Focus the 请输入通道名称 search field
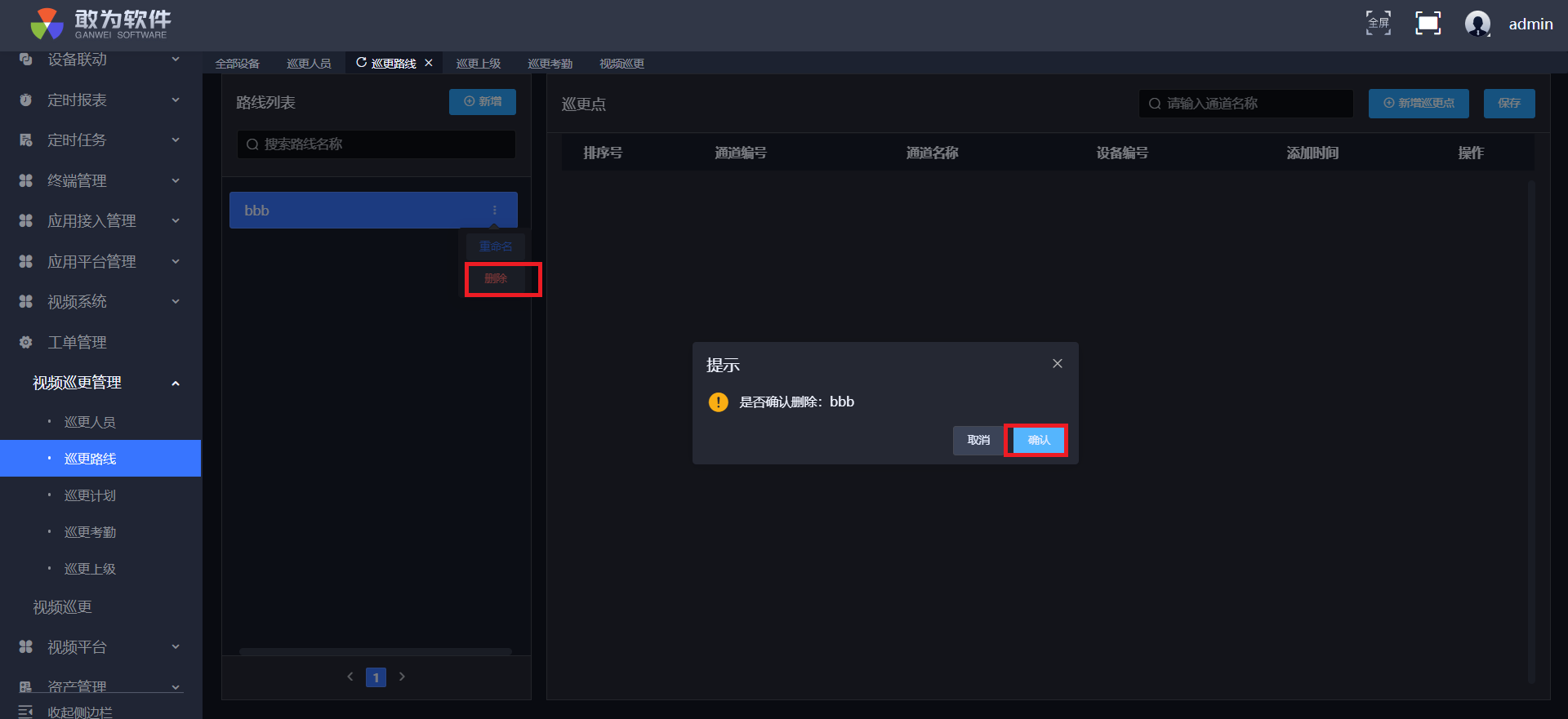This screenshot has width=1568, height=719. [1246, 104]
